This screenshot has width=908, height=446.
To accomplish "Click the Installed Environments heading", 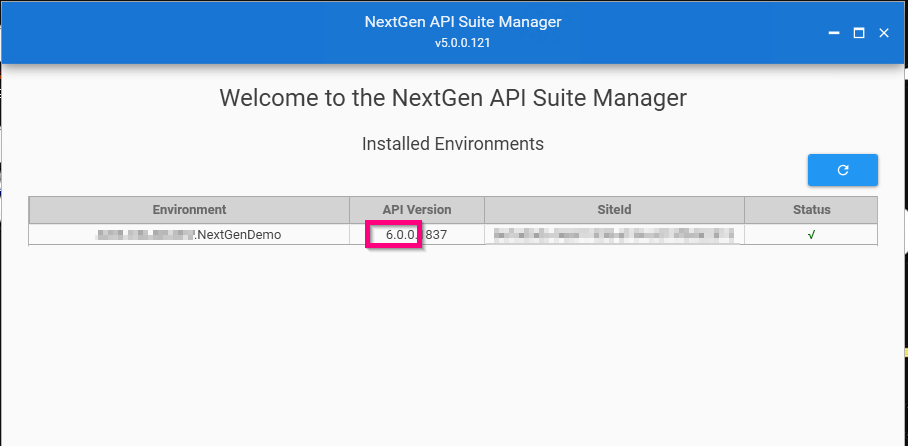I will click(453, 144).
